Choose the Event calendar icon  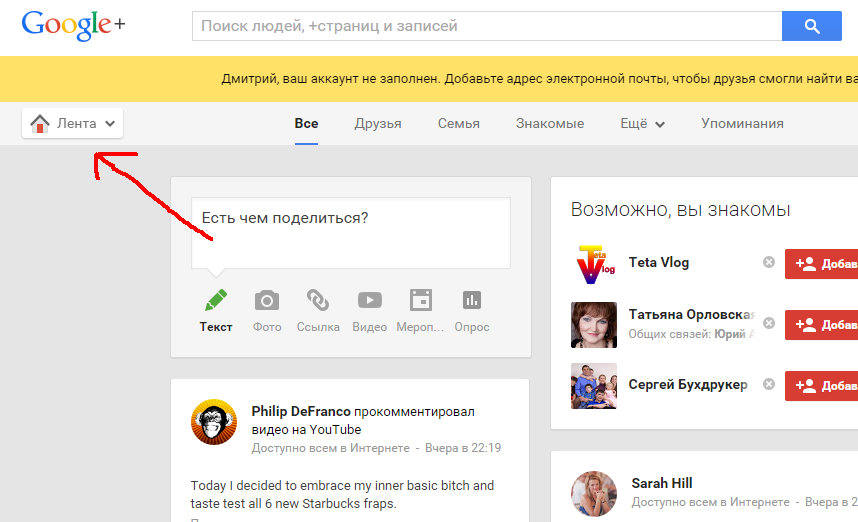click(420, 301)
